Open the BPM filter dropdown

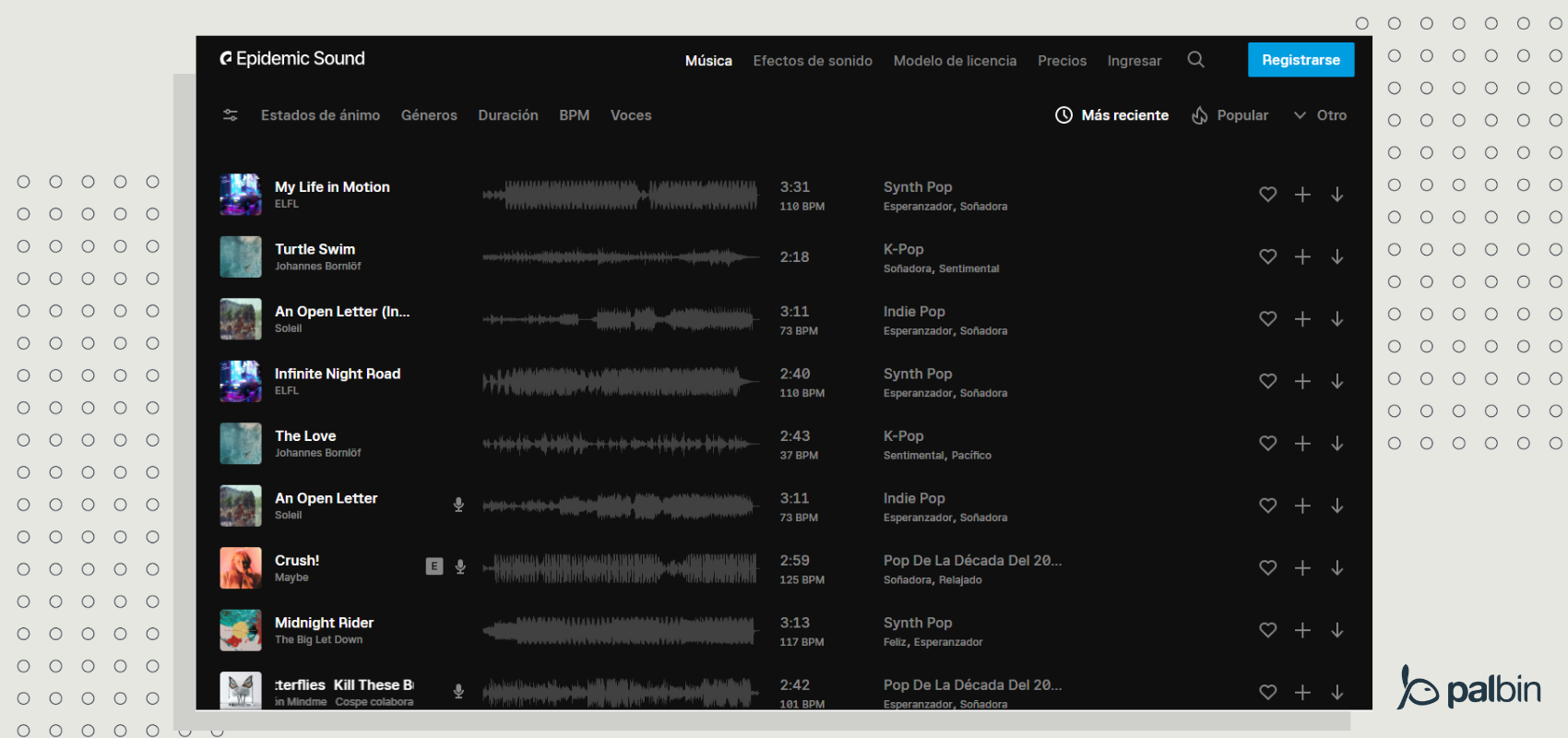(574, 115)
